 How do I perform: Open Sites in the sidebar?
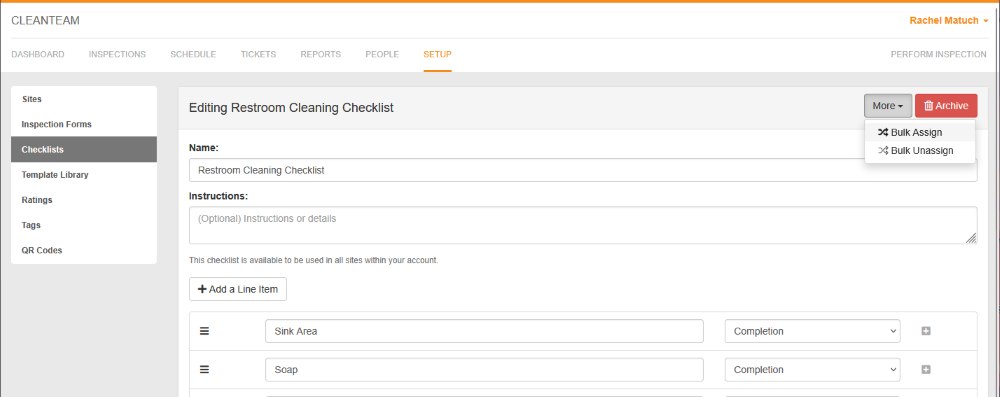point(84,99)
